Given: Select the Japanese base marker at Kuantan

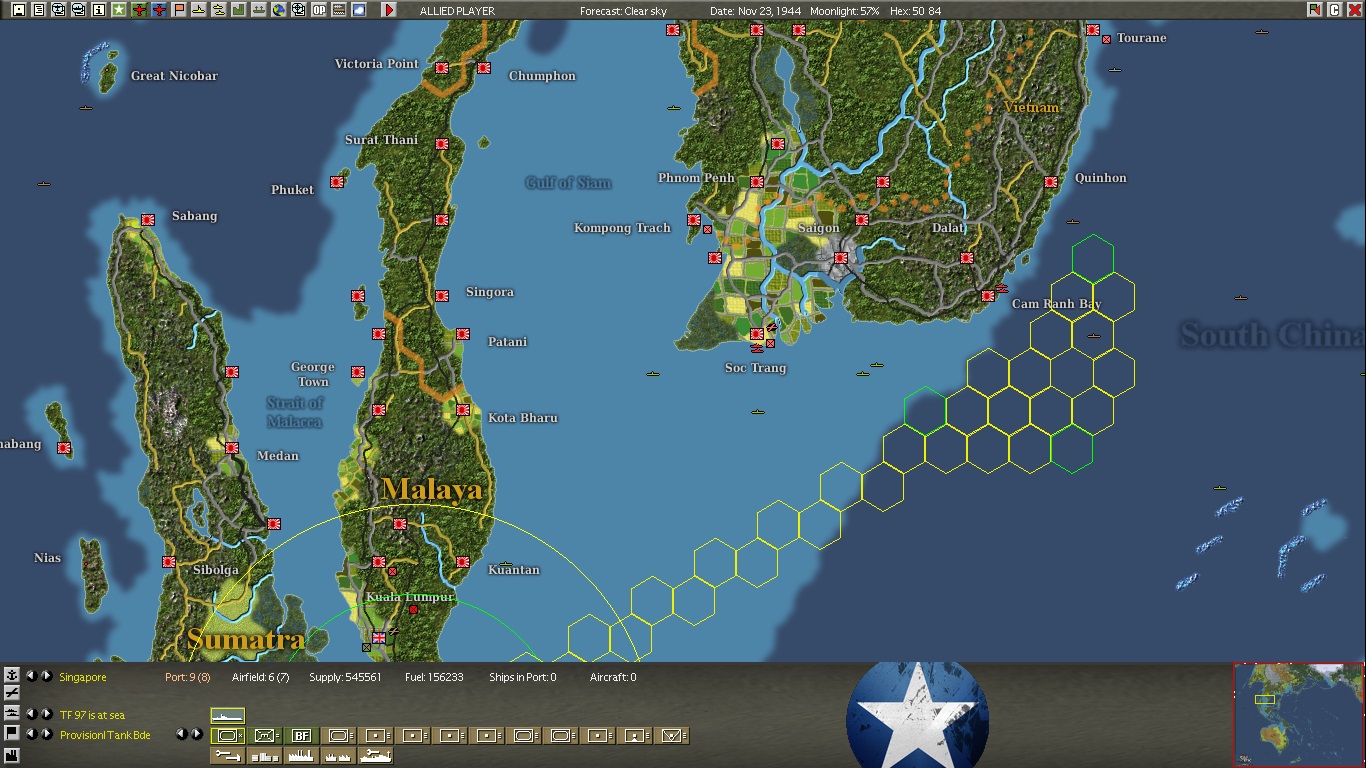Looking at the screenshot, I should pos(463,562).
